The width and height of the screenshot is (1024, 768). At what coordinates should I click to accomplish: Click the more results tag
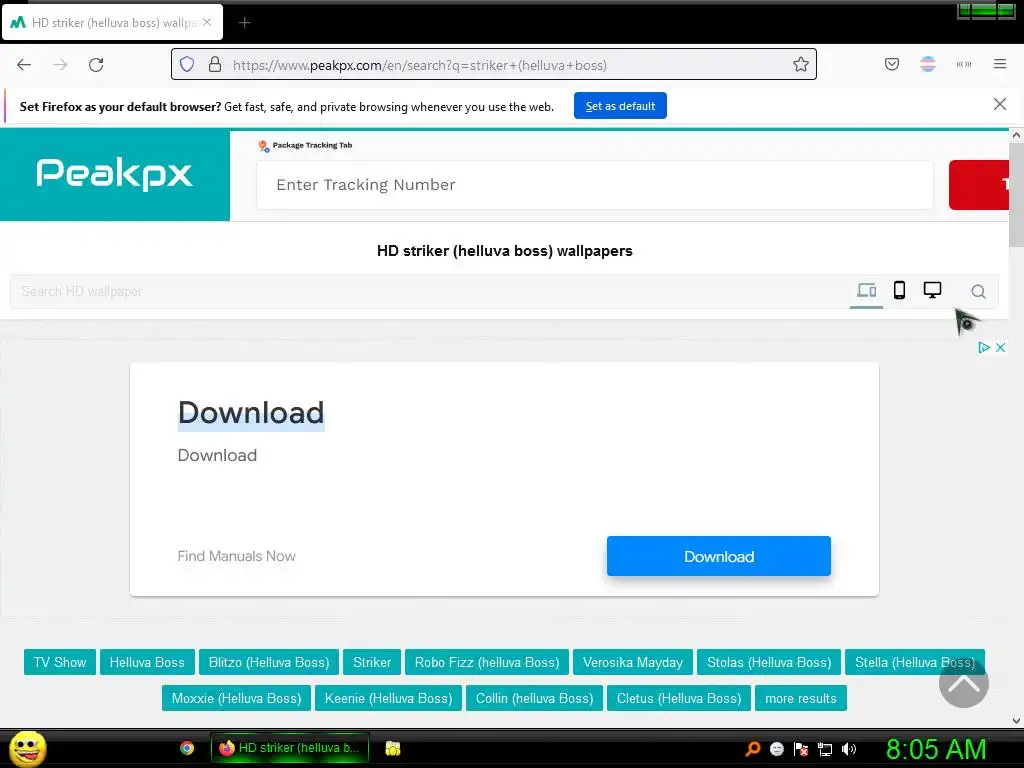pos(801,698)
